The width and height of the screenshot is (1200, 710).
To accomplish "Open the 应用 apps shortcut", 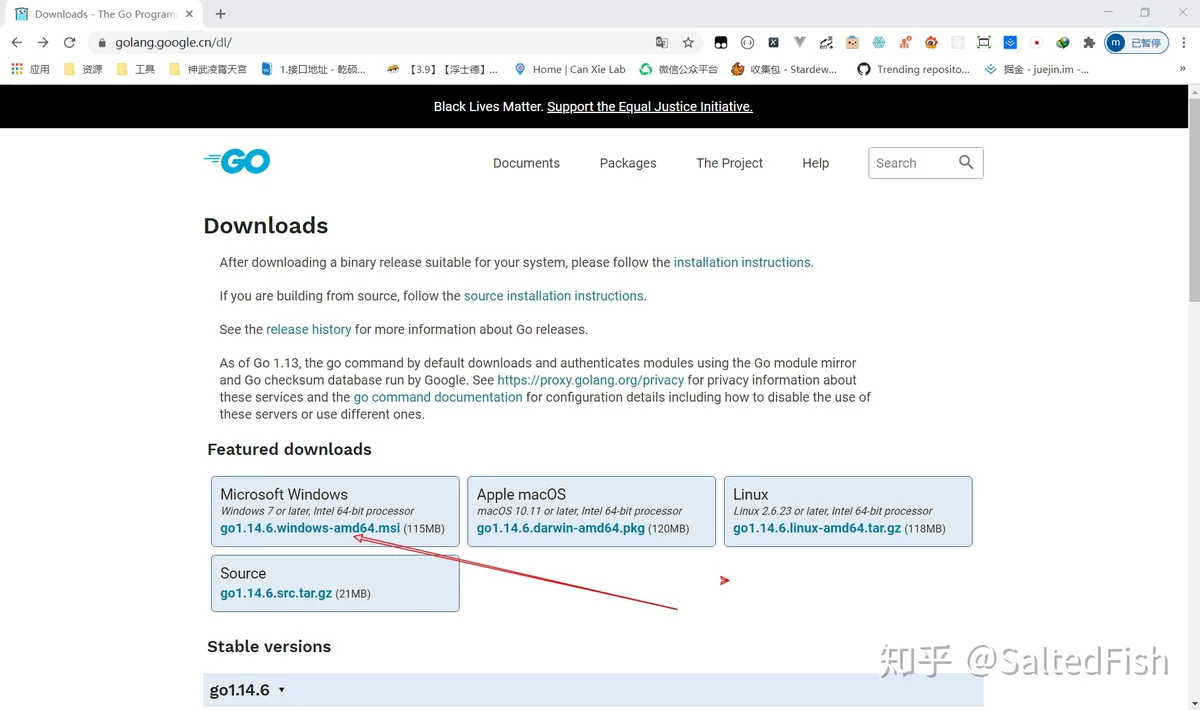I will pos(30,69).
